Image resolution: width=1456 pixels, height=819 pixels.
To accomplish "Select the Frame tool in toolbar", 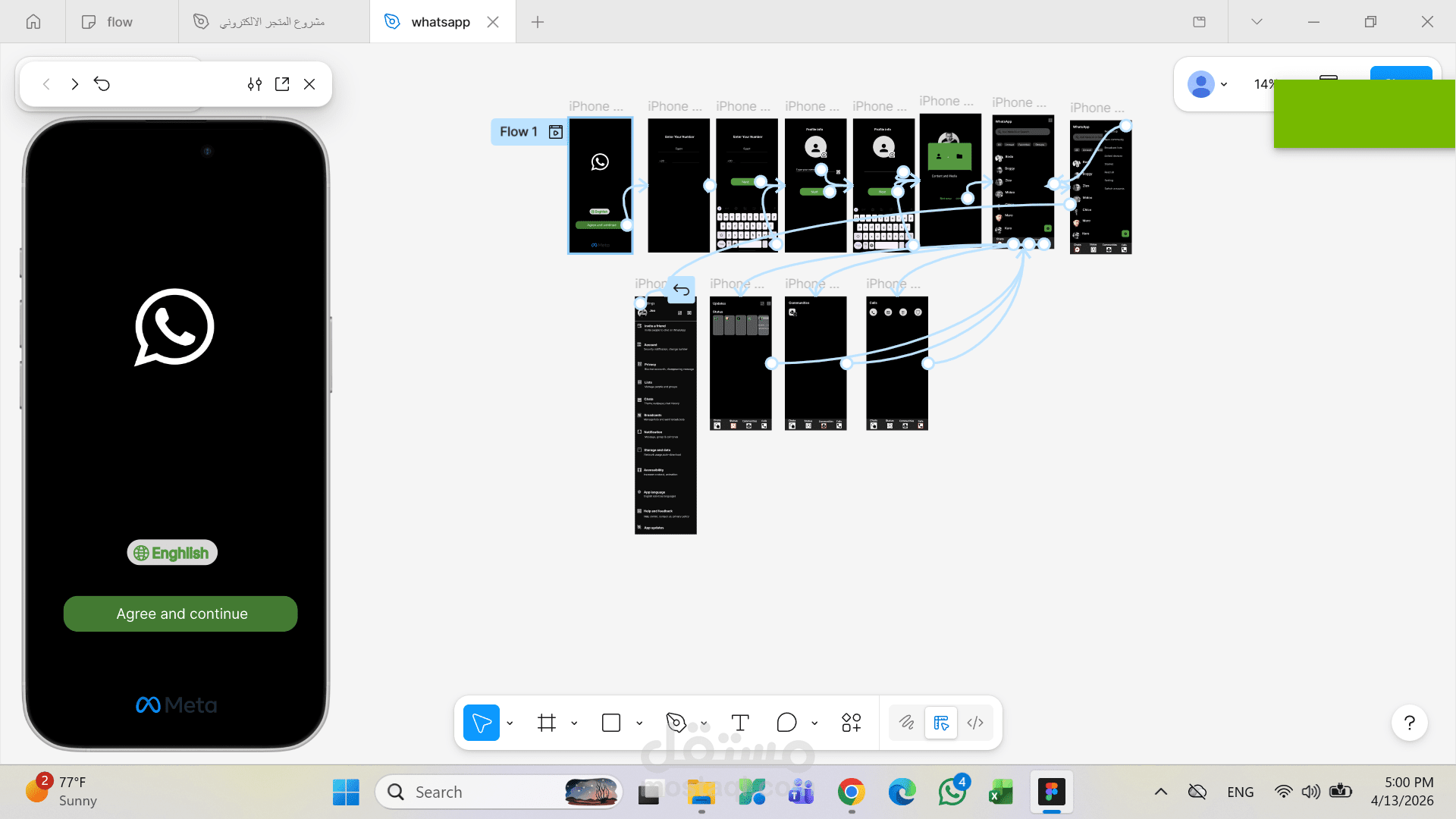I will coord(546,723).
